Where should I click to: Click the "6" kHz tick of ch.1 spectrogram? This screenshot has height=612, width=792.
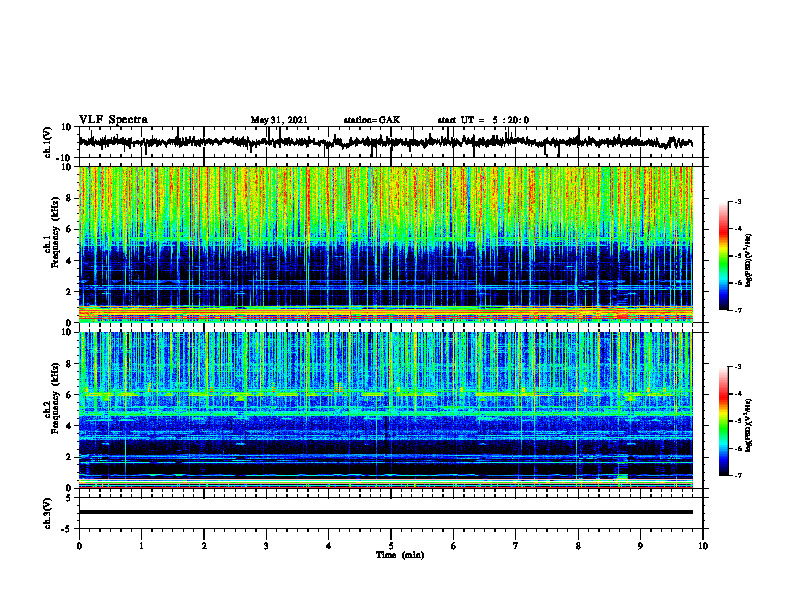70,230
